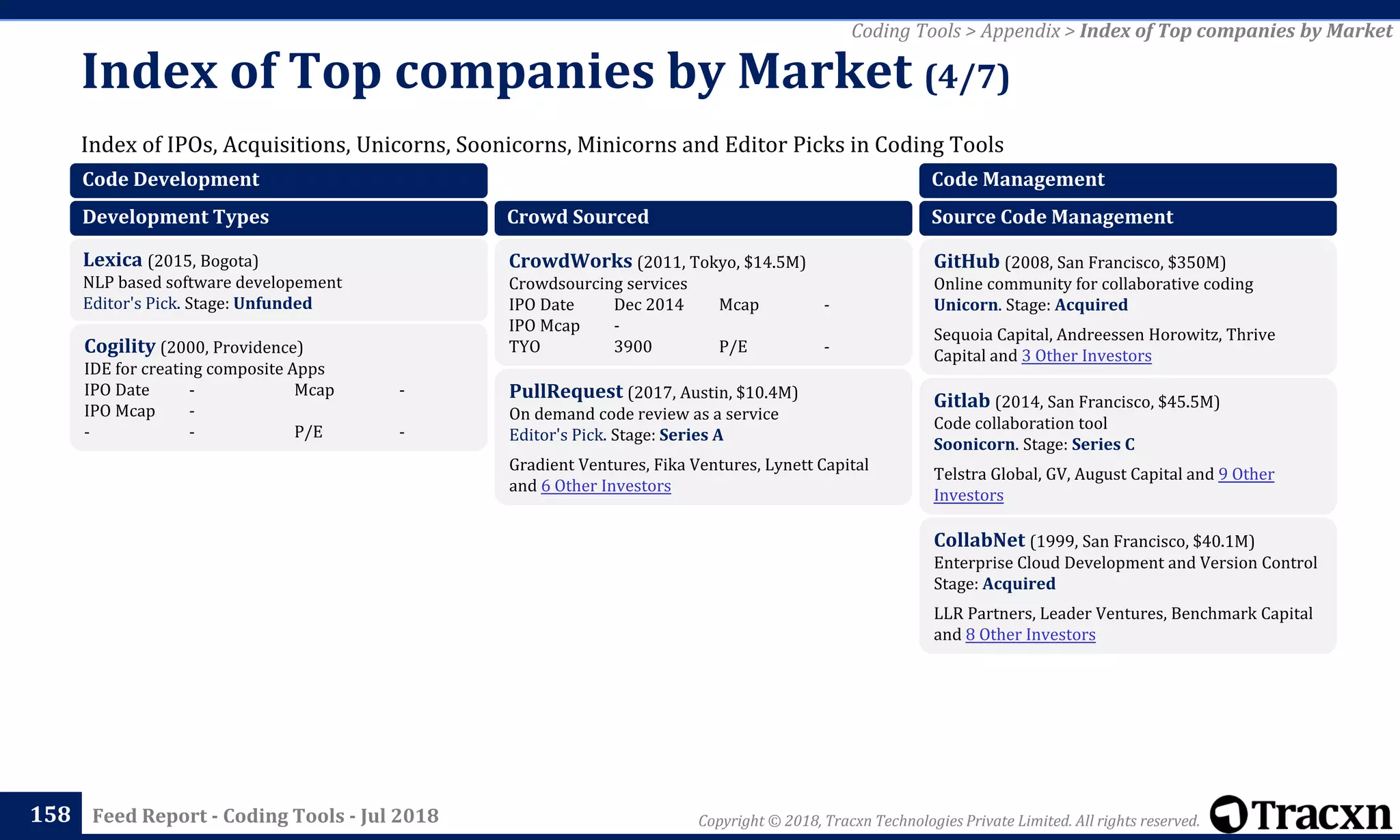The image size is (1400, 840).
Task: Click the subtitle 'Index of IPOs, Acquisitions, Unicorns…'
Action: coord(542,145)
